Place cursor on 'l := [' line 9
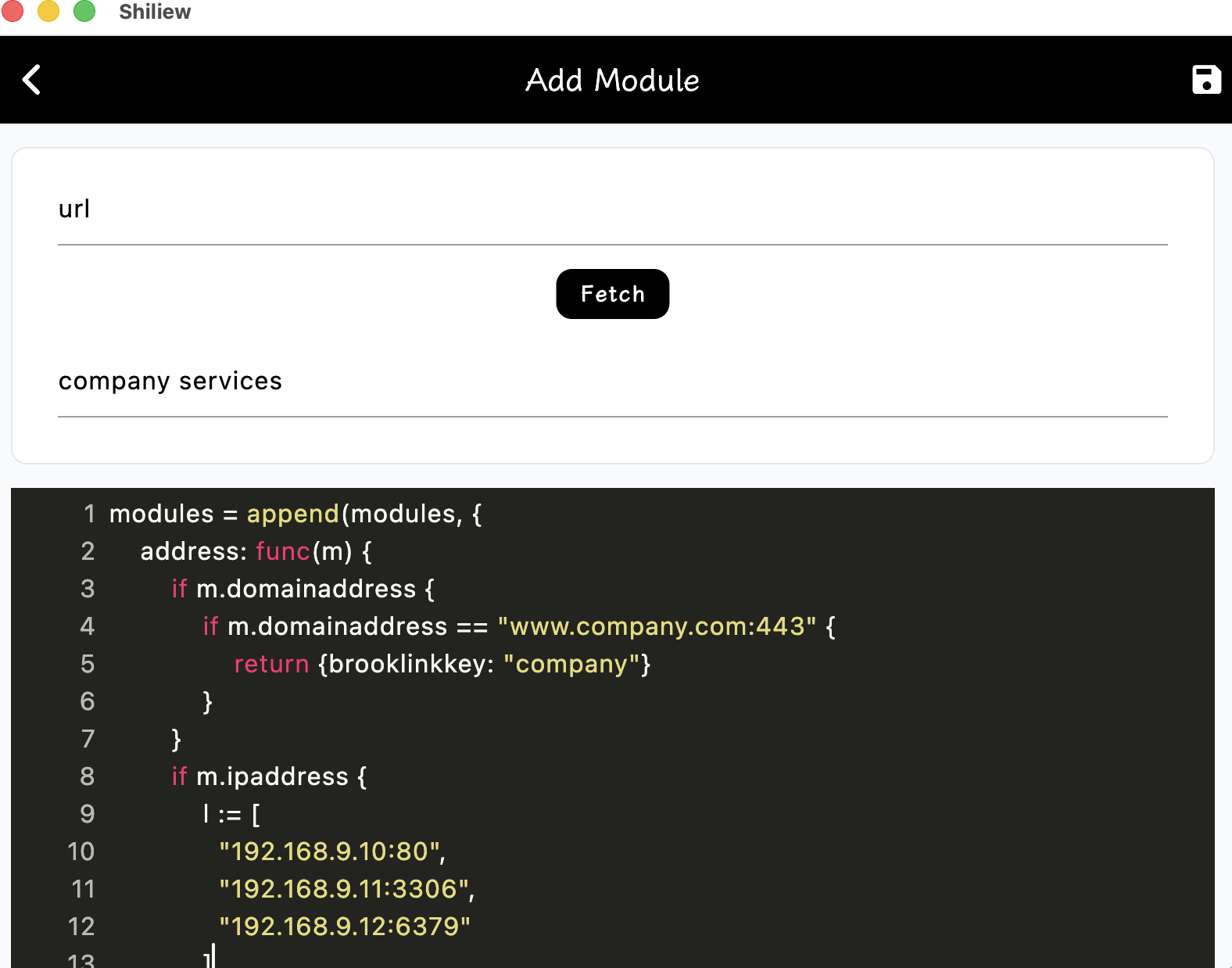 (231, 814)
